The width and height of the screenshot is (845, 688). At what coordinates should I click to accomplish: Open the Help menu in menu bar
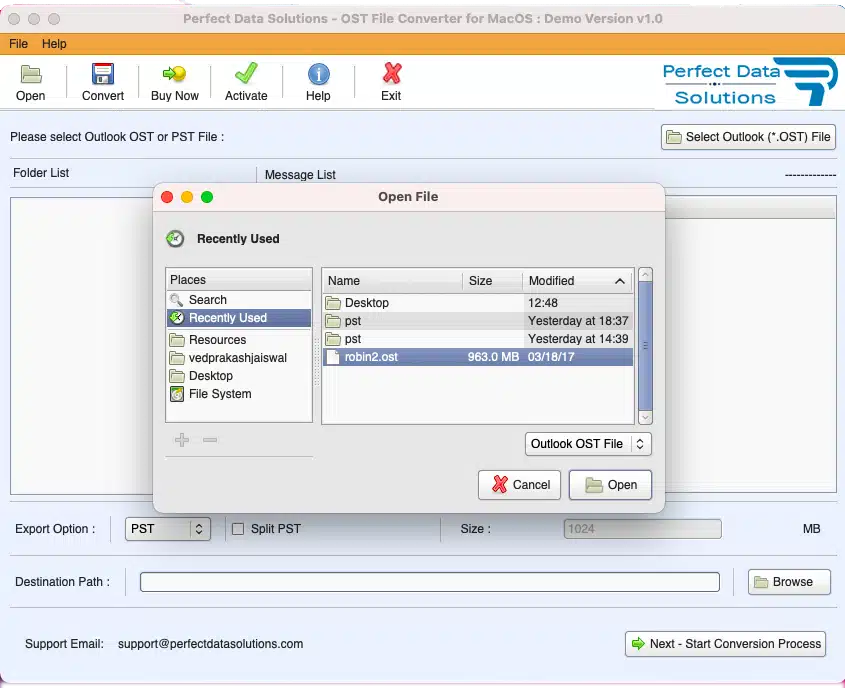tap(54, 44)
